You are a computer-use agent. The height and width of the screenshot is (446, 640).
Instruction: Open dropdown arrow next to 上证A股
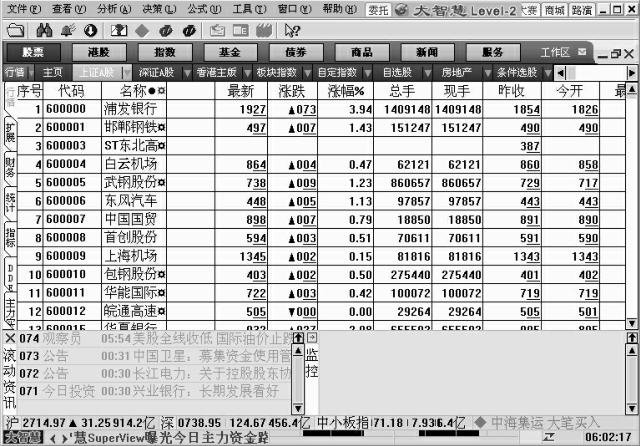(x=127, y=73)
